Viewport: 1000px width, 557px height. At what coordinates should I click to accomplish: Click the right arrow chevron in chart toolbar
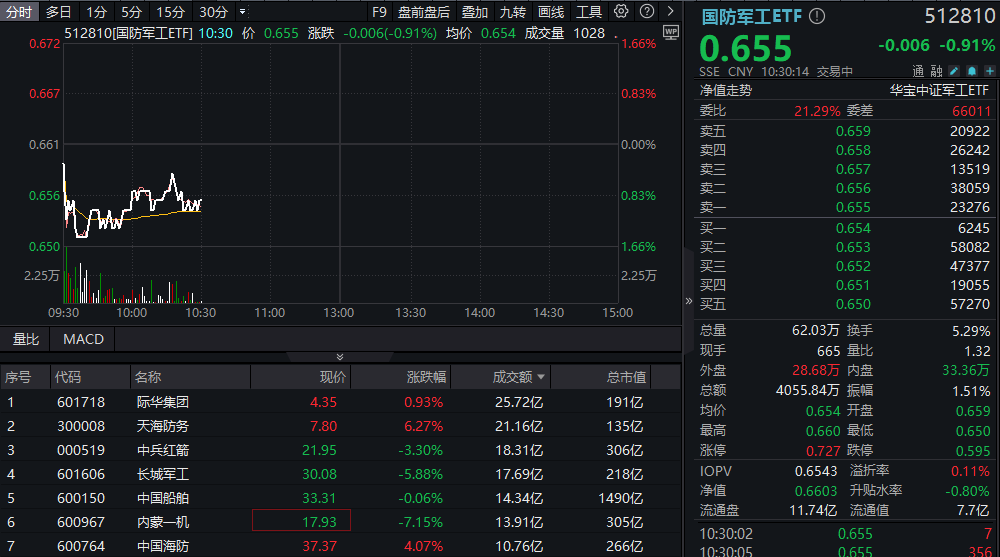coord(670,11)
